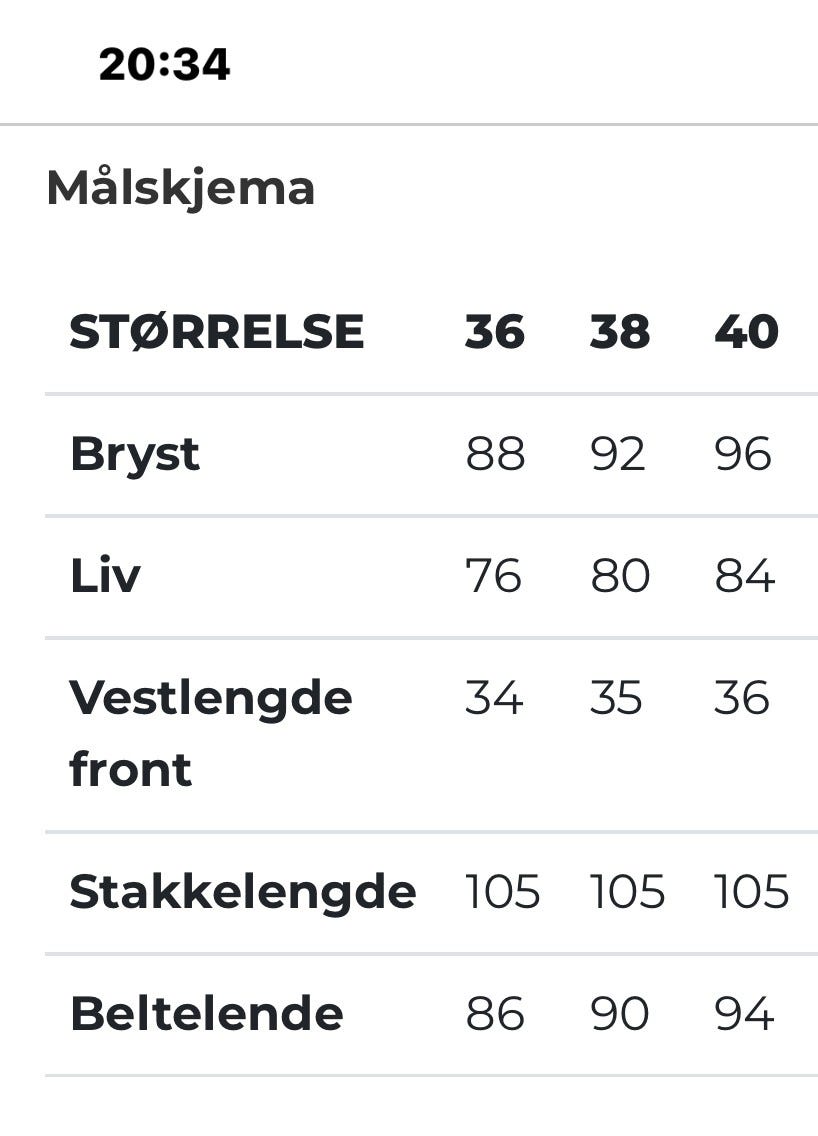818x1136 pixels.
Task: Click the Vestlengde front row label
Action: coord(211,733)
